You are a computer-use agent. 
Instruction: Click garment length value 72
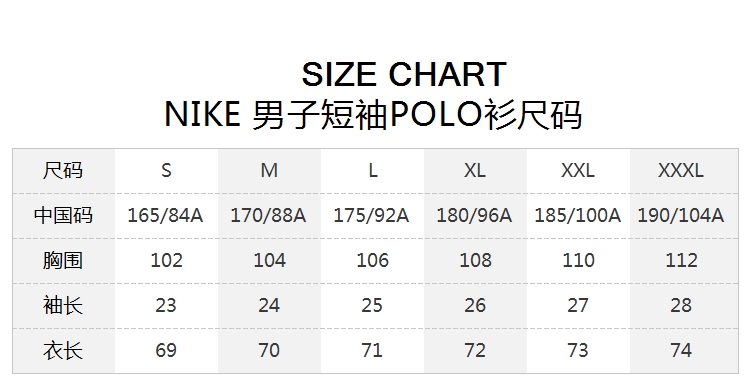pyautogui.click(x=475, y=351)
